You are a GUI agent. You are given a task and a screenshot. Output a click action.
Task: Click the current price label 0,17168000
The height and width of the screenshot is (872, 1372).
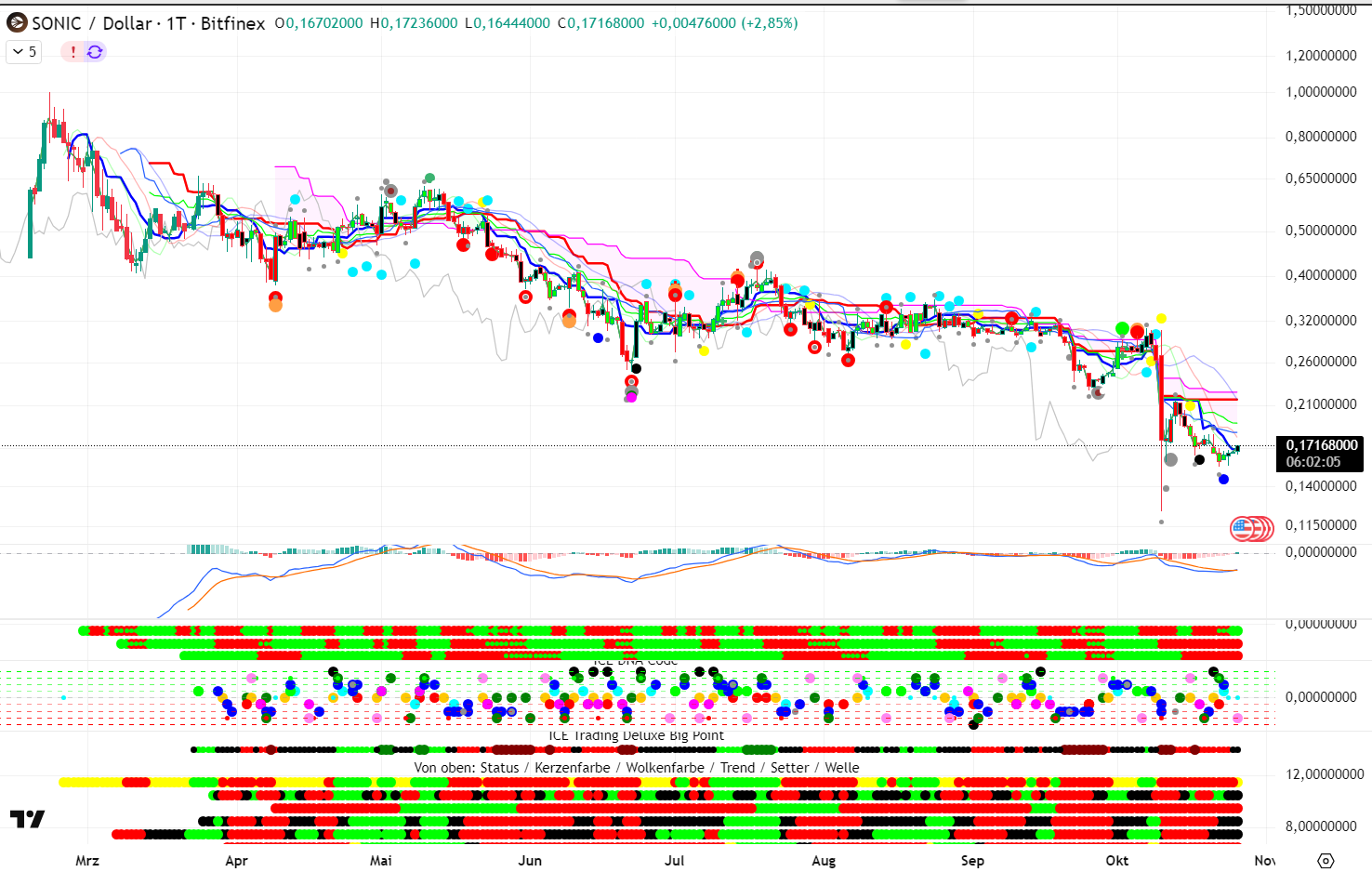(x=1321, y=445)
